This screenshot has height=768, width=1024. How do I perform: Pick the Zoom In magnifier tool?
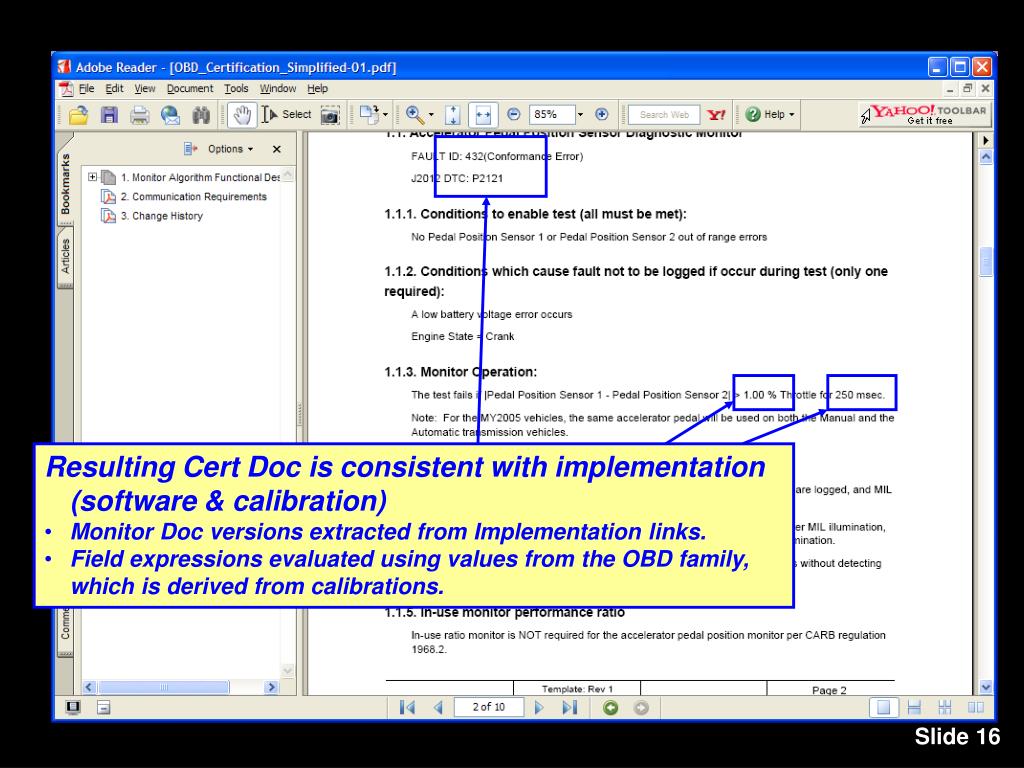click(x=414, y=114)
